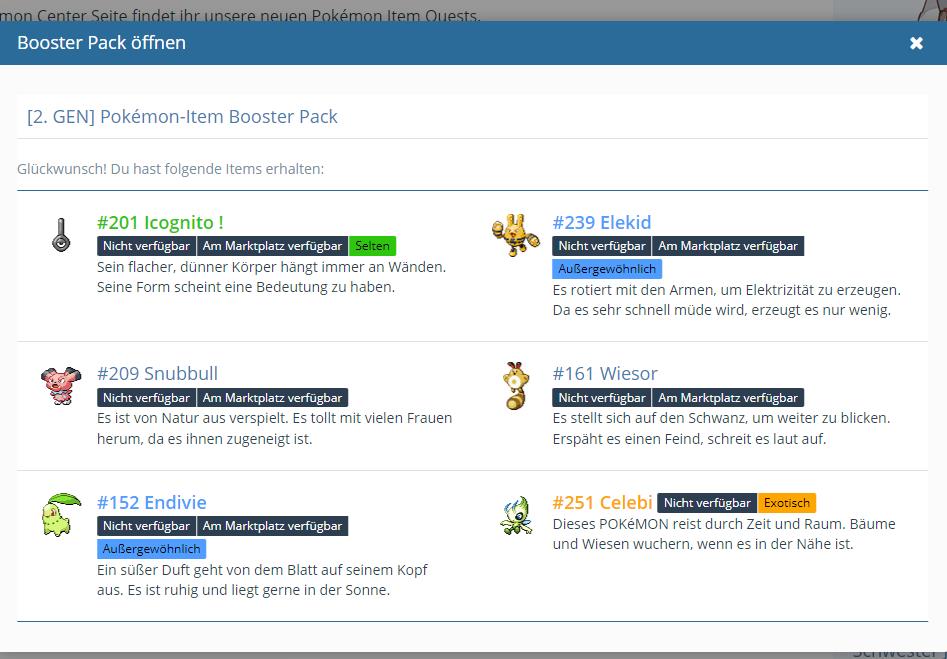Open the #209 Snubbull item link
Image resolution: width=947 pixels, height=659 pixels.
pyautogui.click(x=157, y=374)
